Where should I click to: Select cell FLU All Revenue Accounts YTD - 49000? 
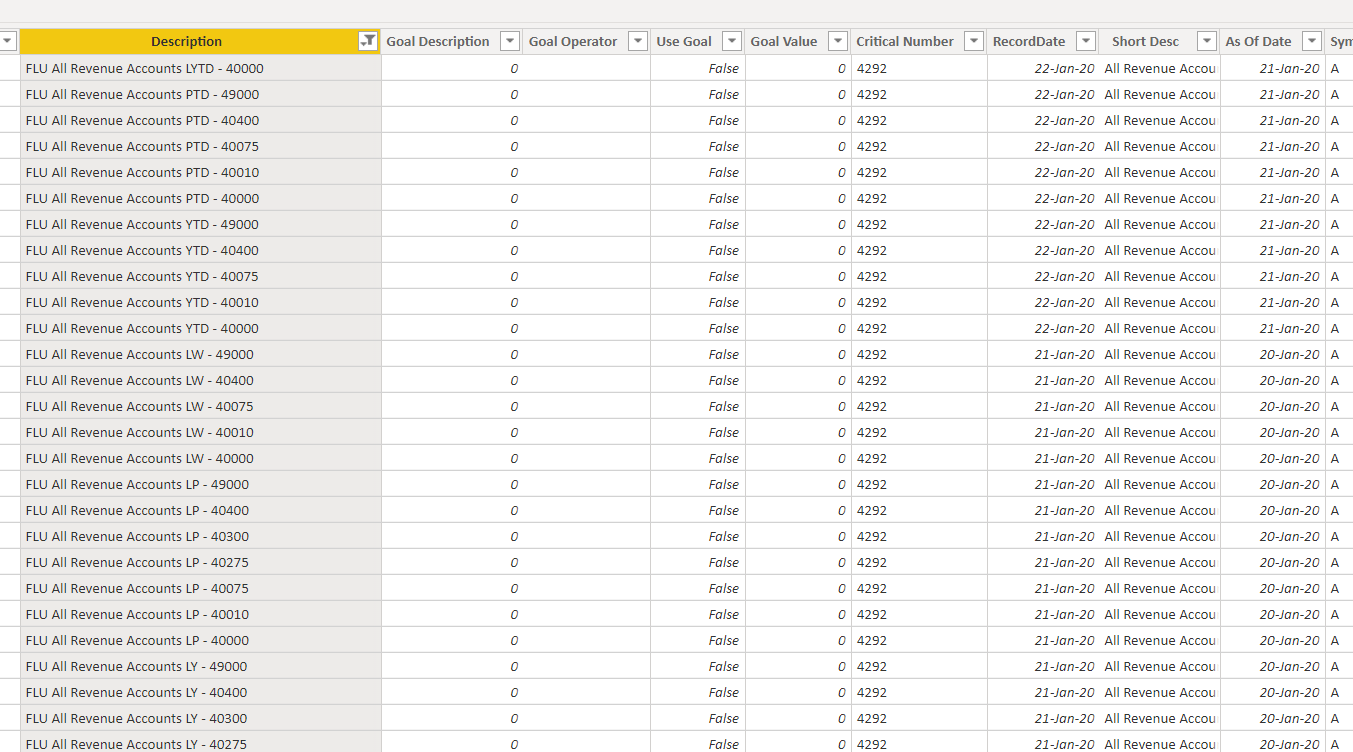(x=200, y=224)
